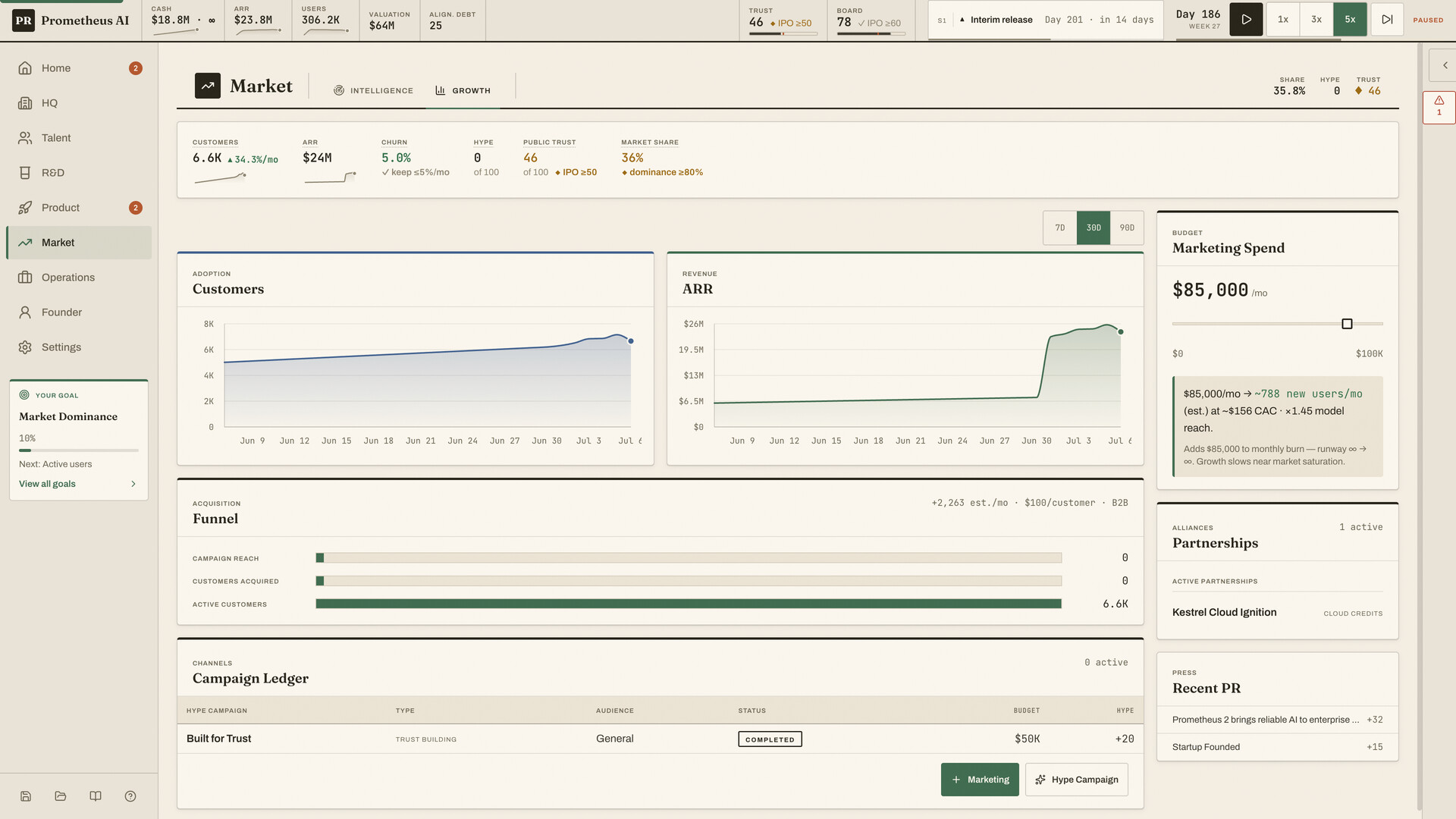Click the open-folder icon at sidebar bottom
This screenshot has width=1456, height=819.
click(61, 796)
